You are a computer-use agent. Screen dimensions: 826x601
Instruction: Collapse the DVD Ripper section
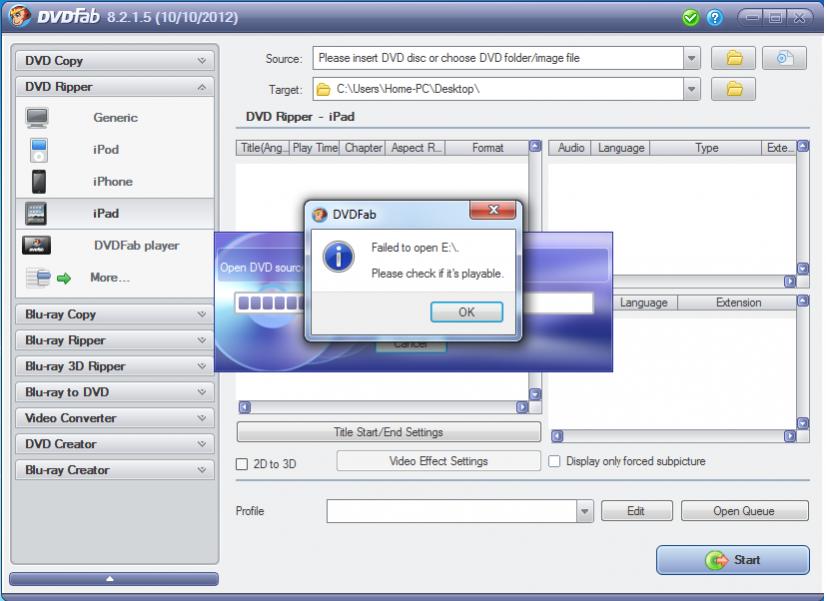[x=115, y=87]
